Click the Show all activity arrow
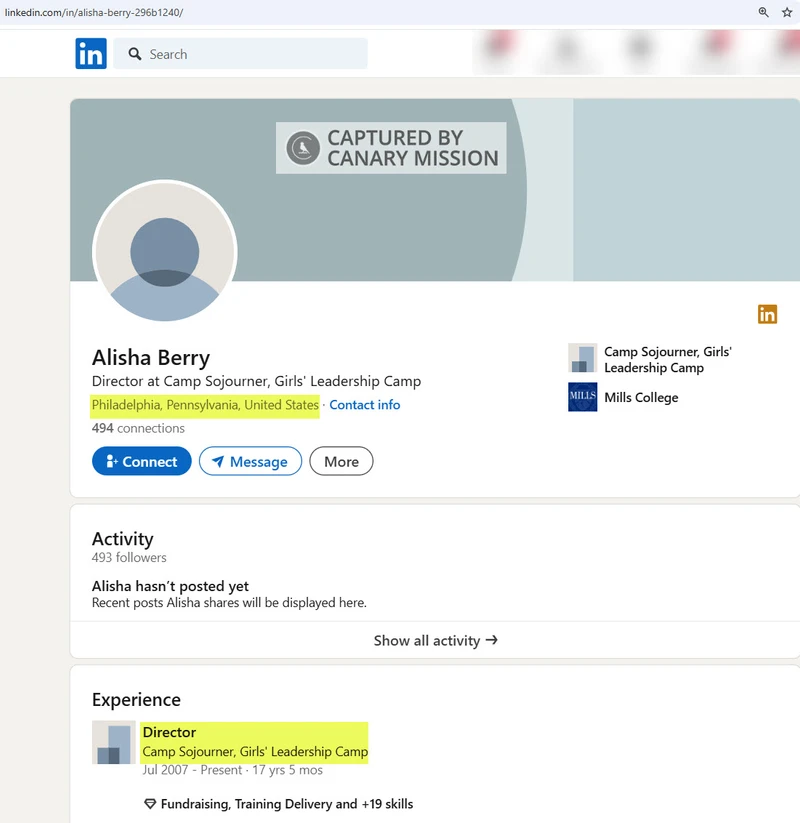This screenshot has height=823, width=800. point(491,640)
